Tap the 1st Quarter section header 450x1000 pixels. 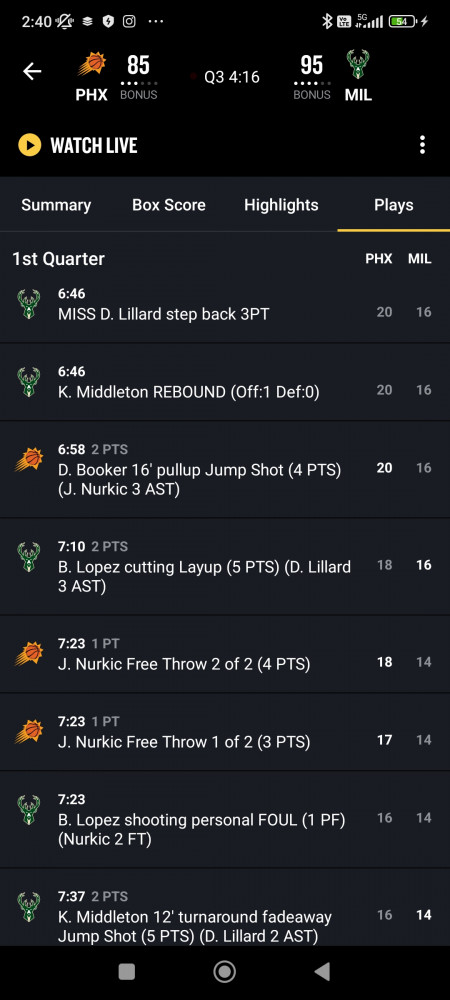click(58, 258)
